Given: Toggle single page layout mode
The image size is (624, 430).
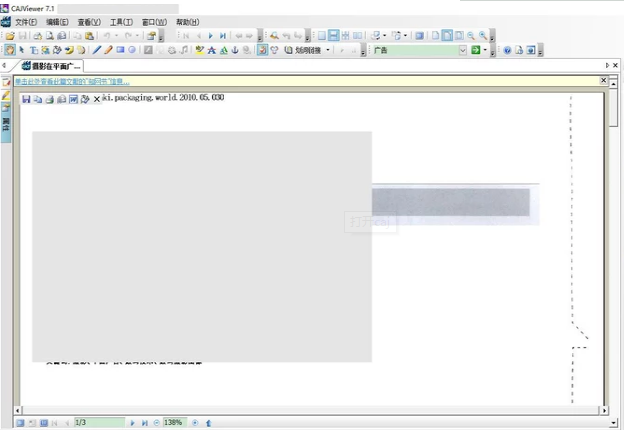Looking at the screenshot, I should [x=321, y=36].
